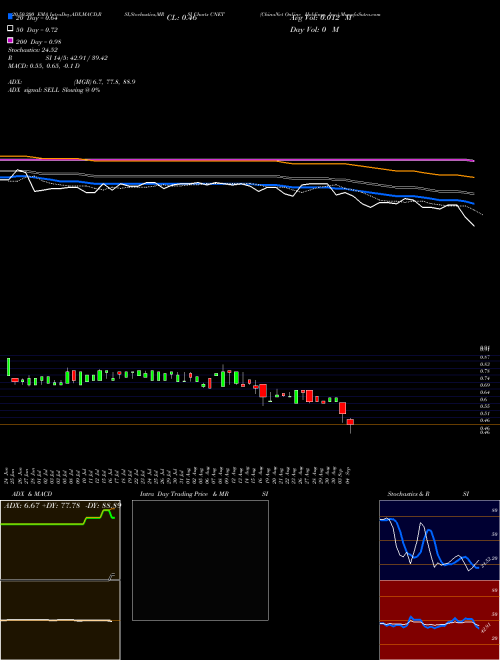Click the 'Stochastics & R' panel title

(x=408, y=494)
